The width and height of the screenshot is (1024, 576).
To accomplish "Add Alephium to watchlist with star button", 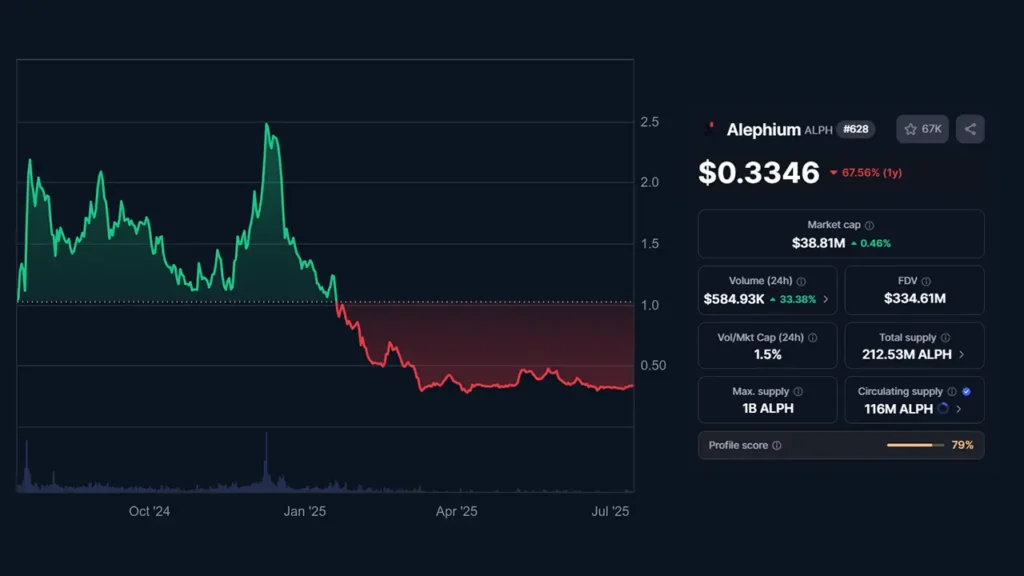I will 922,129.
